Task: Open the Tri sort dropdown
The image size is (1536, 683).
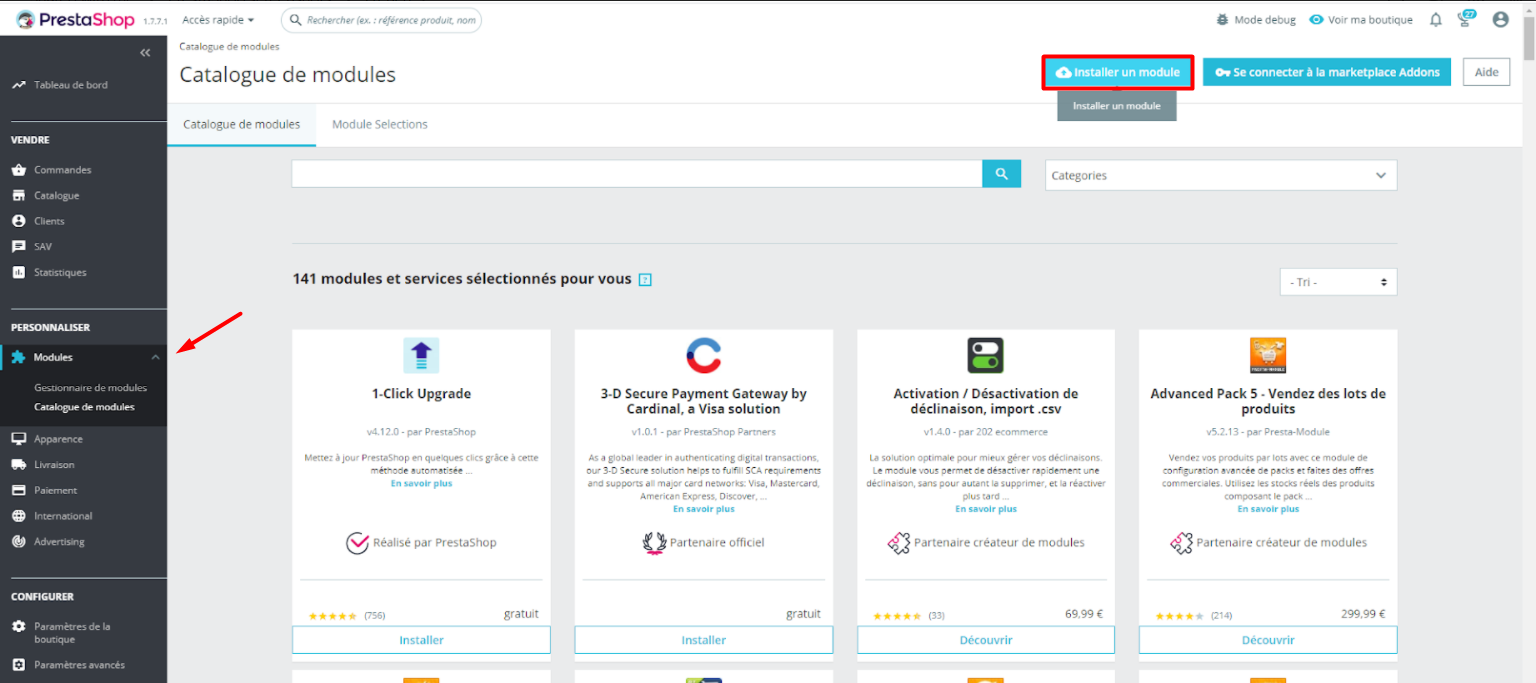Action: click(1338, 282)
